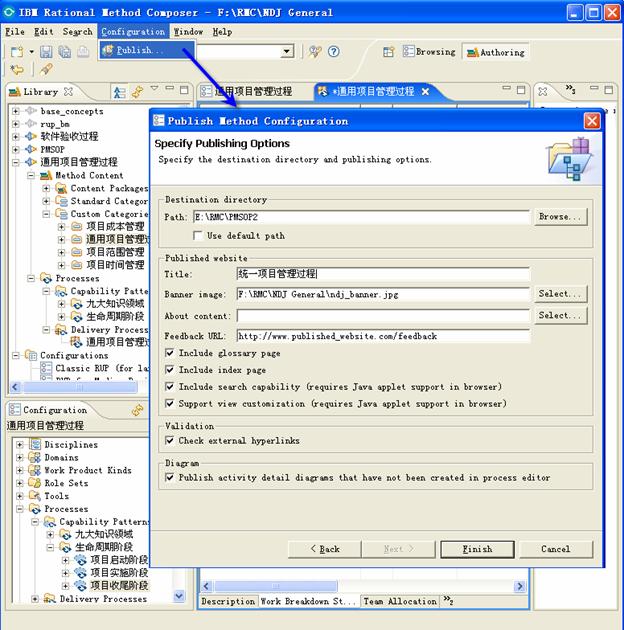Close the active 通用项目管理过程 editor tab
This screenshot has width=624, height=630.
[425, 92]
